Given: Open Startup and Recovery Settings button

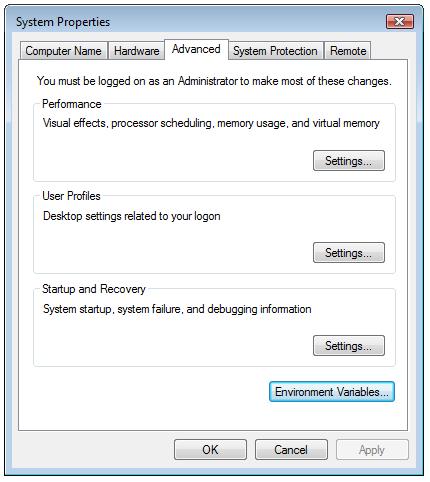Looking at the screenshot, I should pos(349,346).
